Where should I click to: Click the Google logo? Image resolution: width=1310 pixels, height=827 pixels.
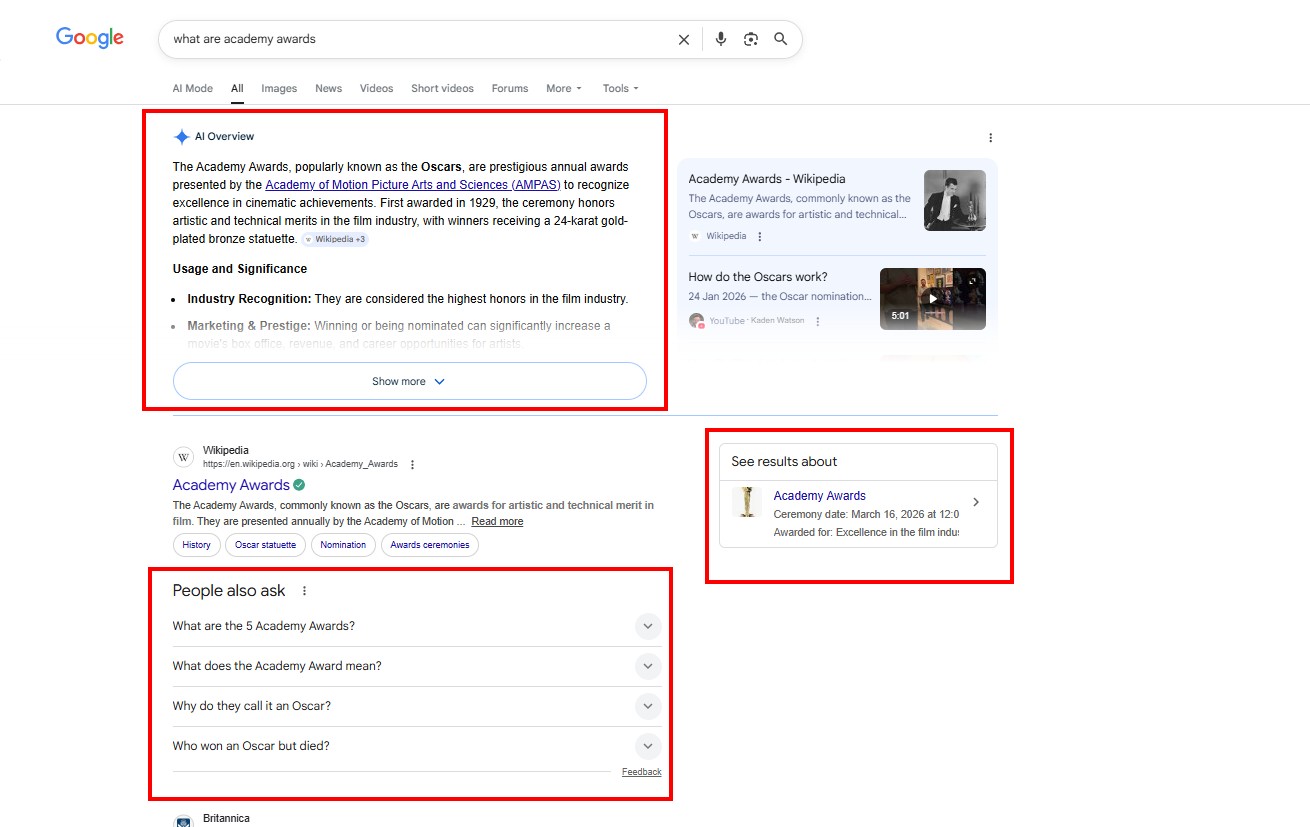[x=90, y=38]
